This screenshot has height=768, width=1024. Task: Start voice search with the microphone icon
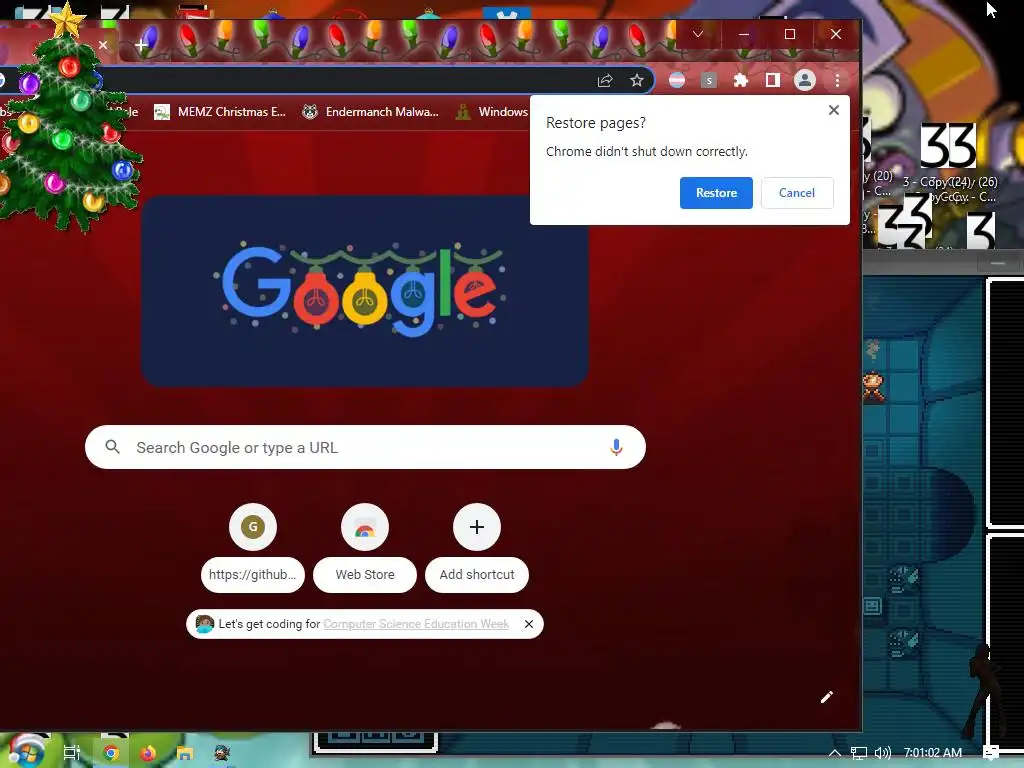616,447
